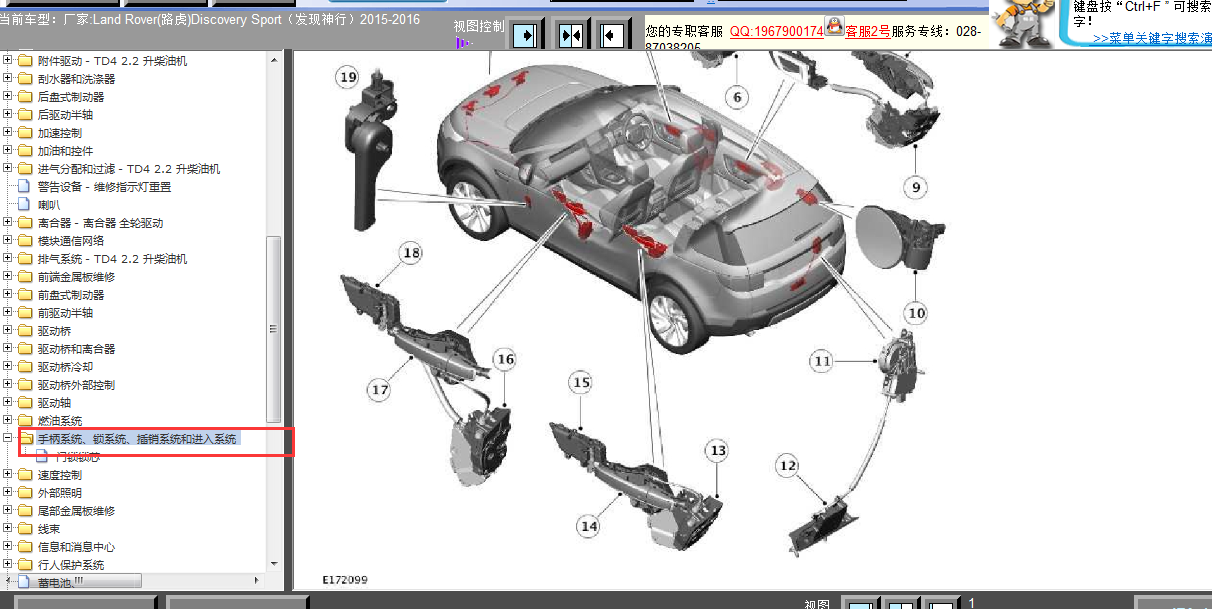The height and width of the screenshot is (609, 1212).
Task: Click the folder icon for 模块通信网络
Action: click(x=25, y=241)
